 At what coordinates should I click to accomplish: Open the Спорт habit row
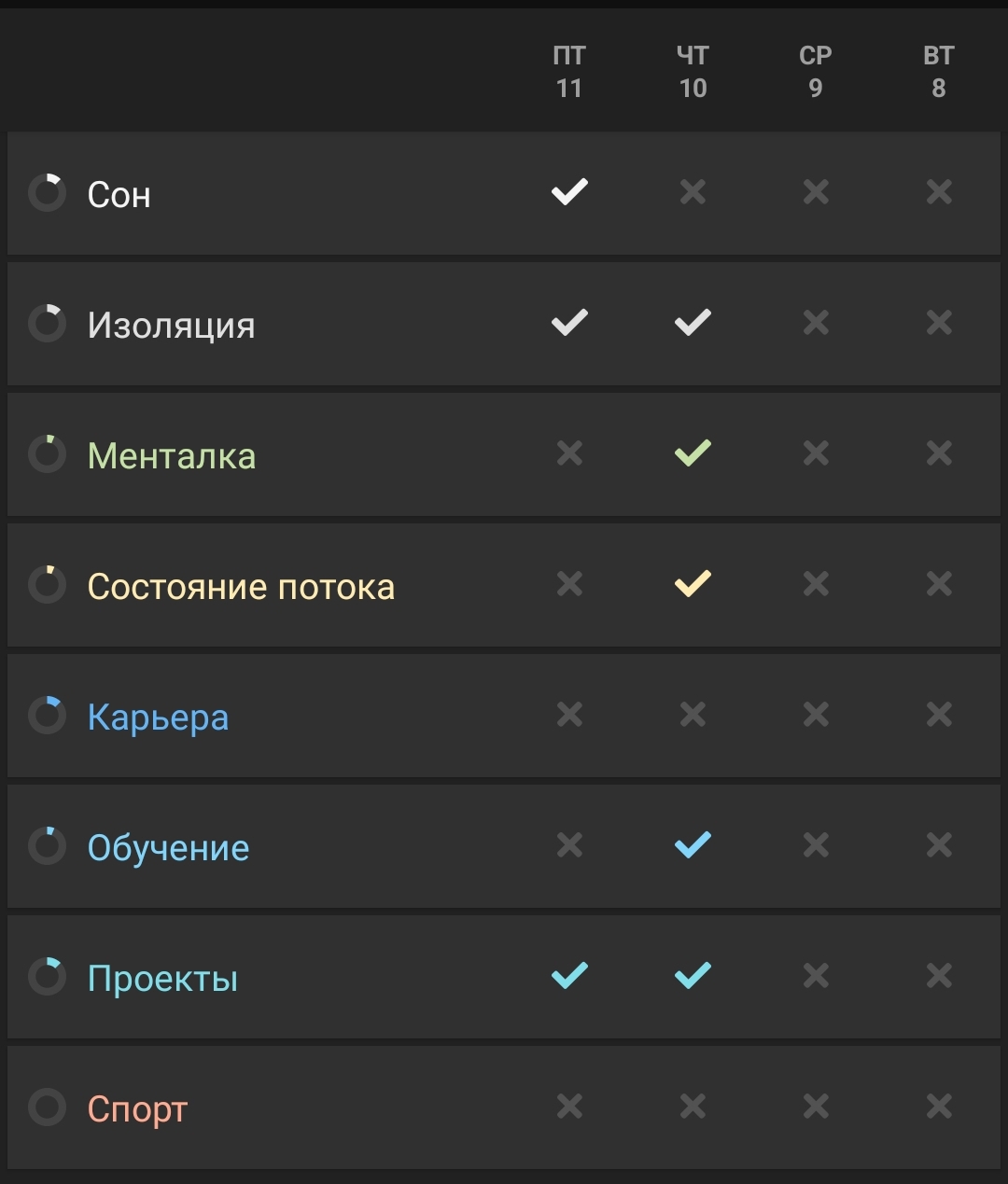pyautogui.click(x=504, y=1107)
